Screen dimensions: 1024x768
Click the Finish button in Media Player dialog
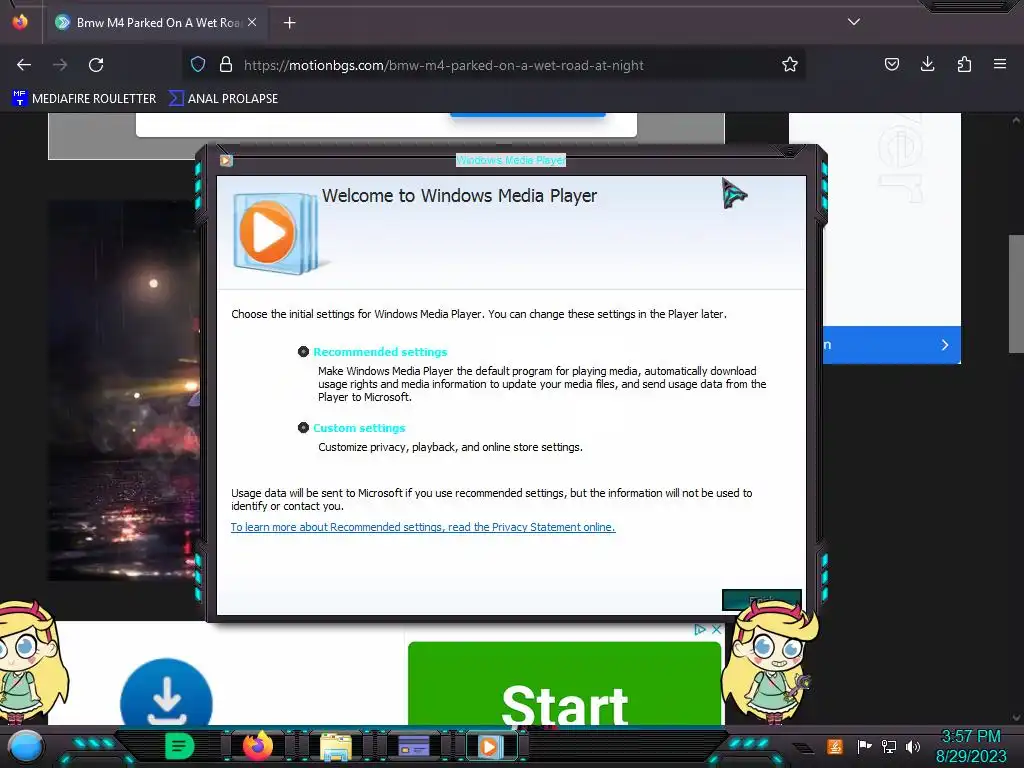[x=761, y=600]
